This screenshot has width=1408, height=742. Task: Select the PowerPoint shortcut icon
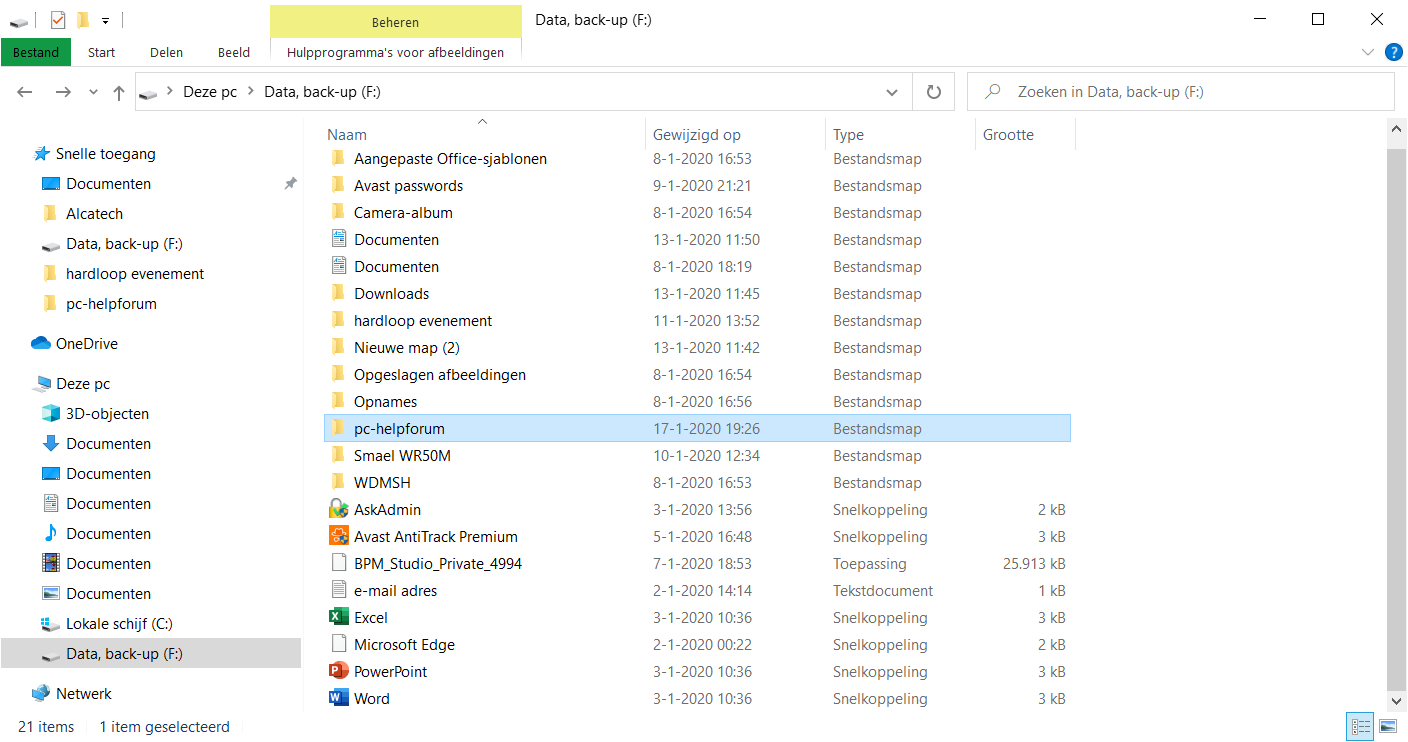[339, 672]
